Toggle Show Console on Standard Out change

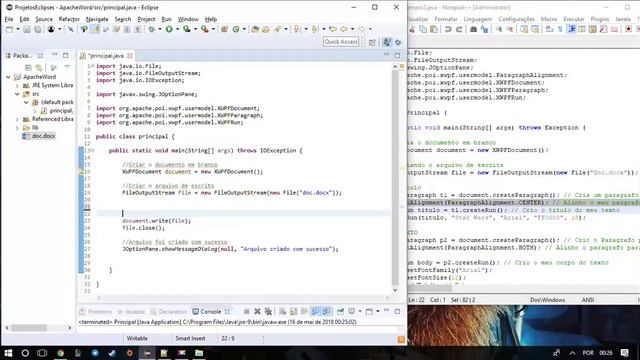click(315, 311)
